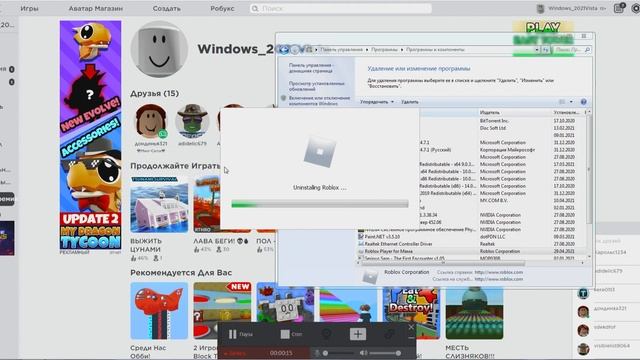This screenshot has height=360, width=640.
Task: Click the Roblox site search field
Action: tap(341, 8)
